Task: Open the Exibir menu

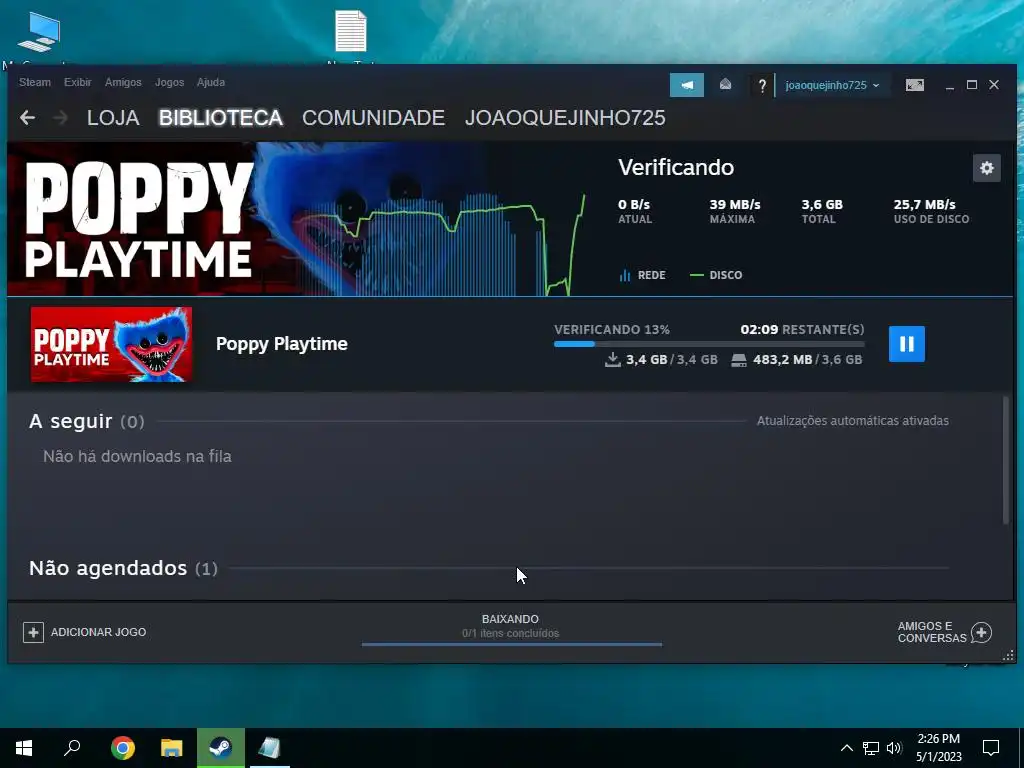Action: pos(78,82)
